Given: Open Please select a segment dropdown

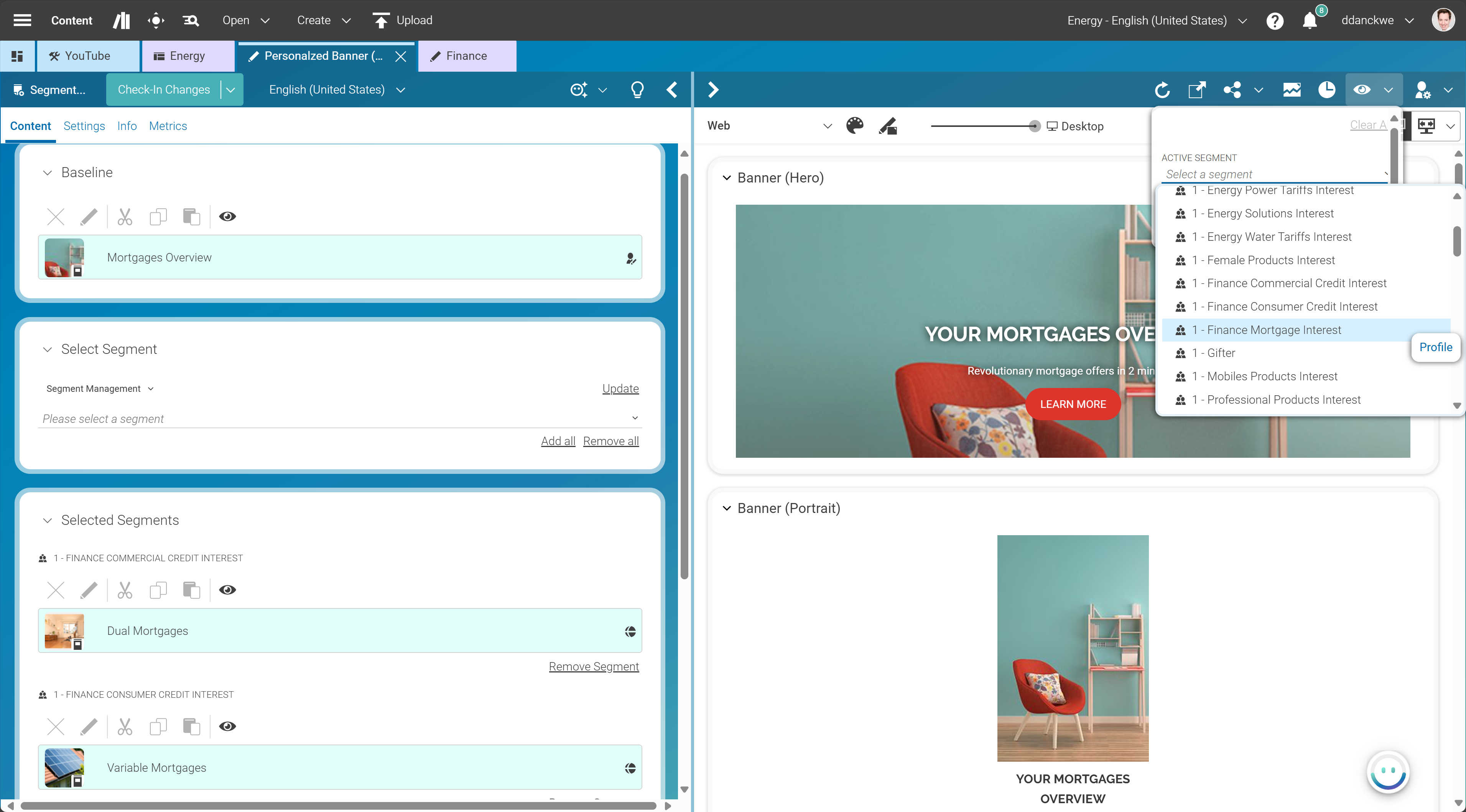Looking at the screenshot, I should (340, 419).
